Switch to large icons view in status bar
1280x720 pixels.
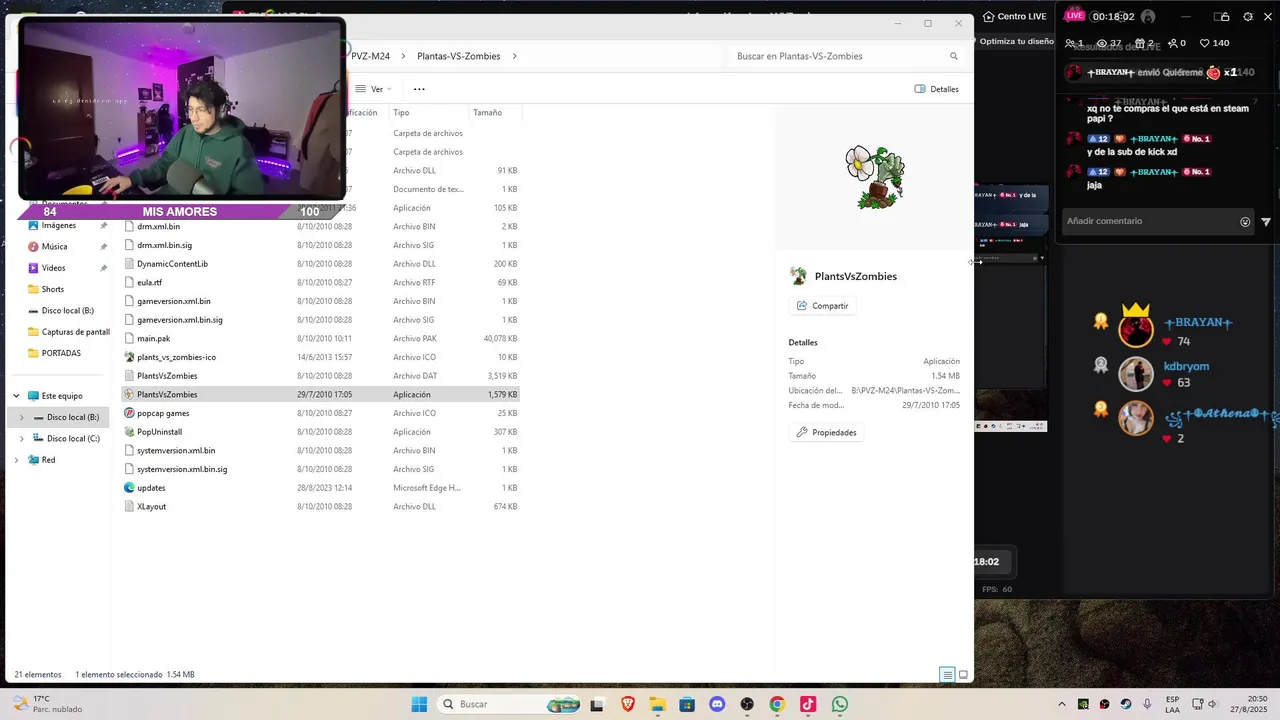963,675
